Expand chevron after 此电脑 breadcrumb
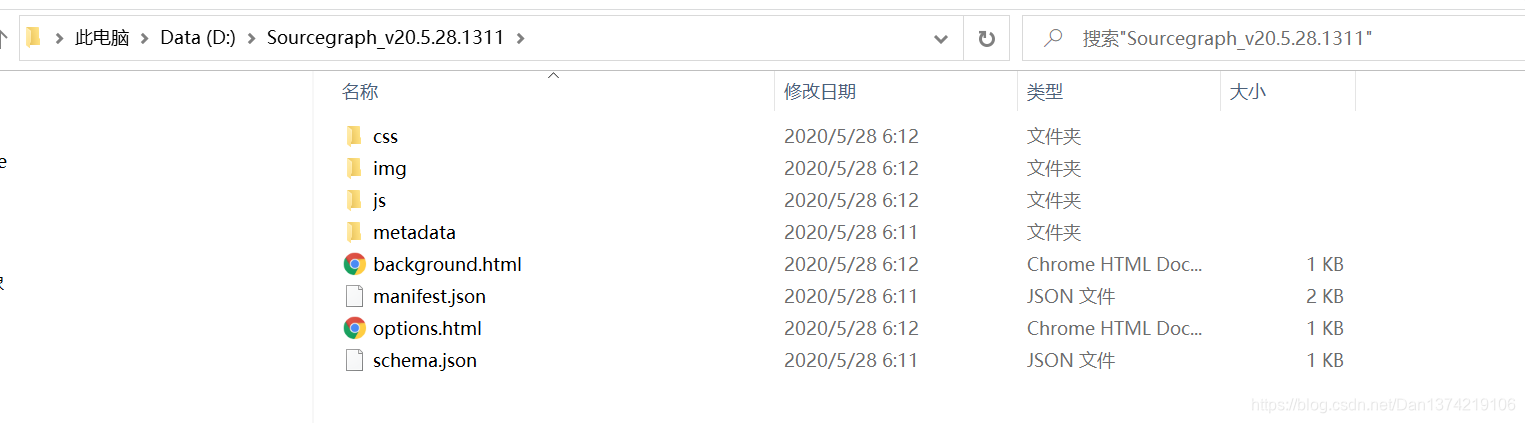Image resolution: width=1525 pixels, height=423 pixels. click(x=145, y=39)
